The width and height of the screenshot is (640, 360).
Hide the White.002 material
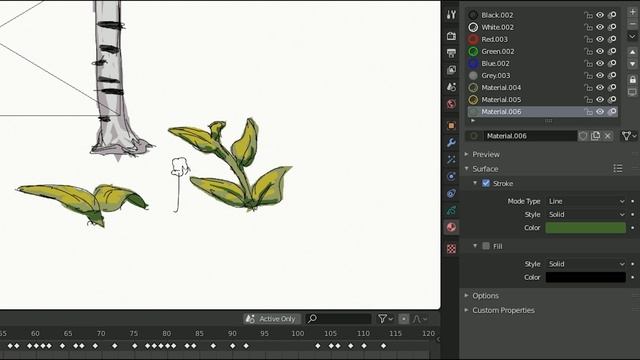tap(600, 27)
